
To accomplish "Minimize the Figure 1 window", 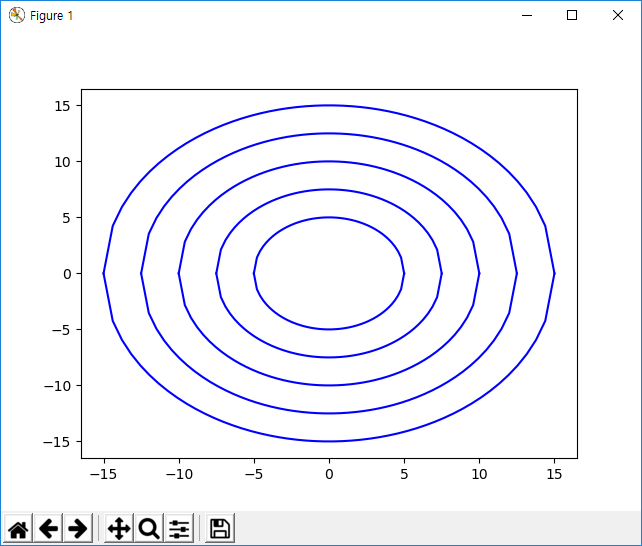I will tap(527, 15).
